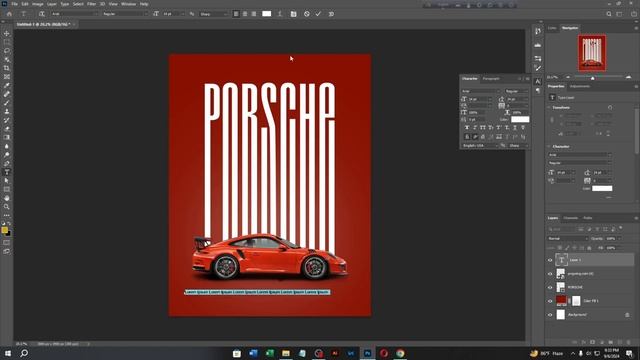Click the foreground color swatch in toolbar

pyautogui.click(x=4, y=230)
